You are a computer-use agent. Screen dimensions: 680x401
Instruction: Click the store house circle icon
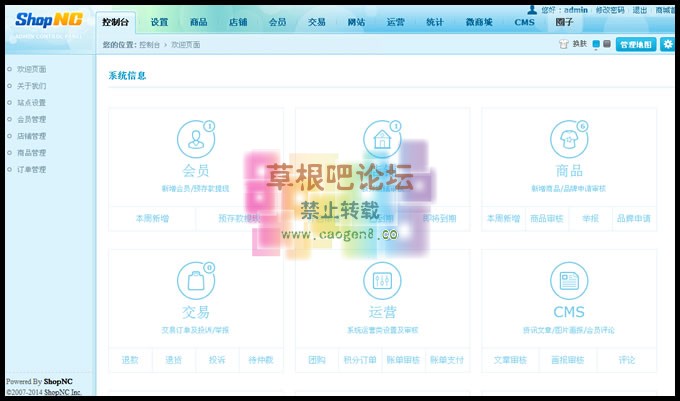[381, 139]
